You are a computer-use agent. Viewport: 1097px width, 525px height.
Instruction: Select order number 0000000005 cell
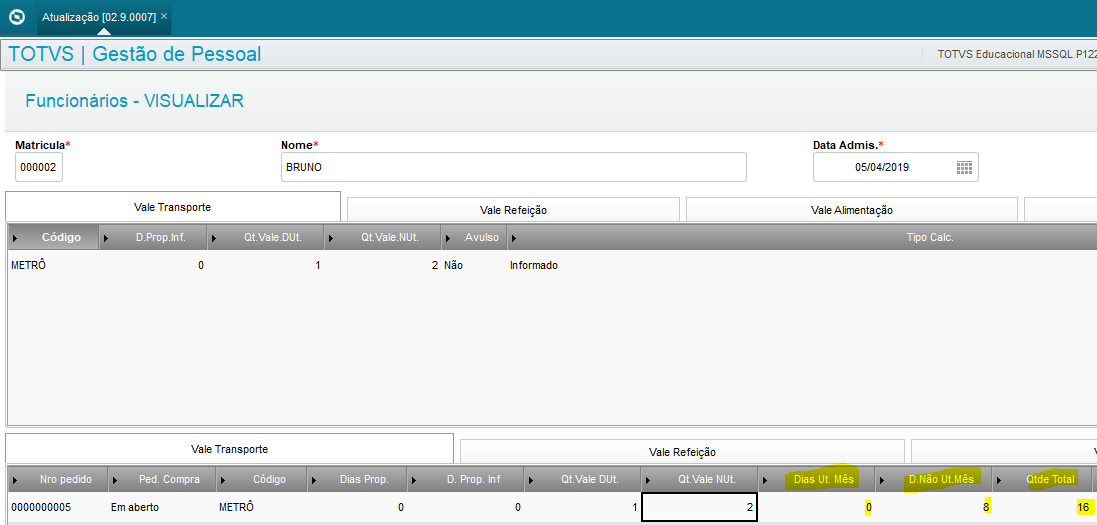(41, 508)
